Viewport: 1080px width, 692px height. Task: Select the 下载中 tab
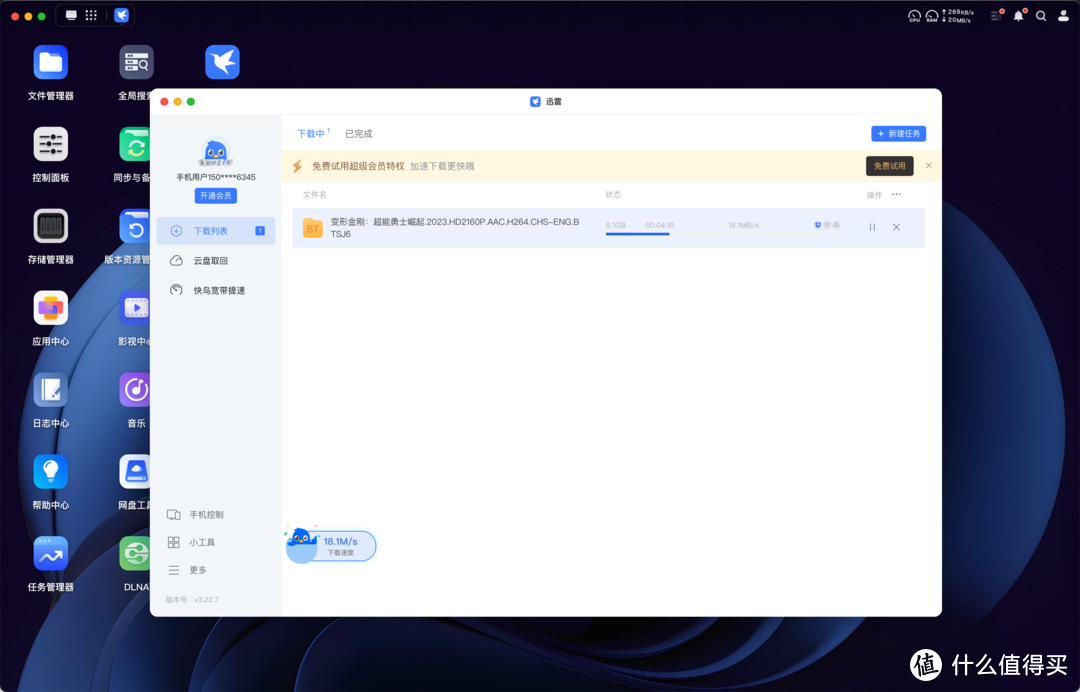[311, 133]
